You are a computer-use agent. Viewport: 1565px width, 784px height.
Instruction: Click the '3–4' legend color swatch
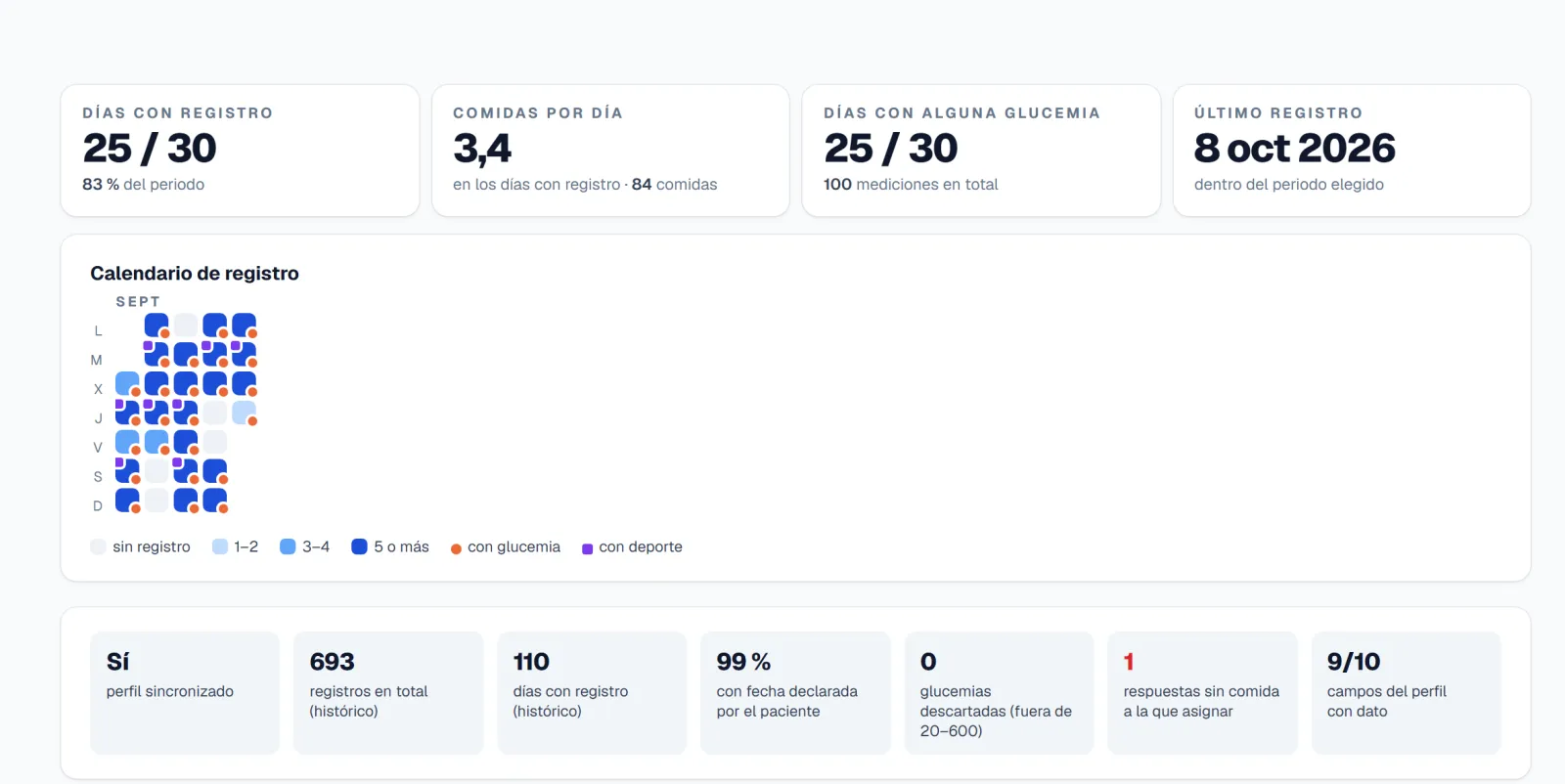pyautogui.click(x=288, y=546)
